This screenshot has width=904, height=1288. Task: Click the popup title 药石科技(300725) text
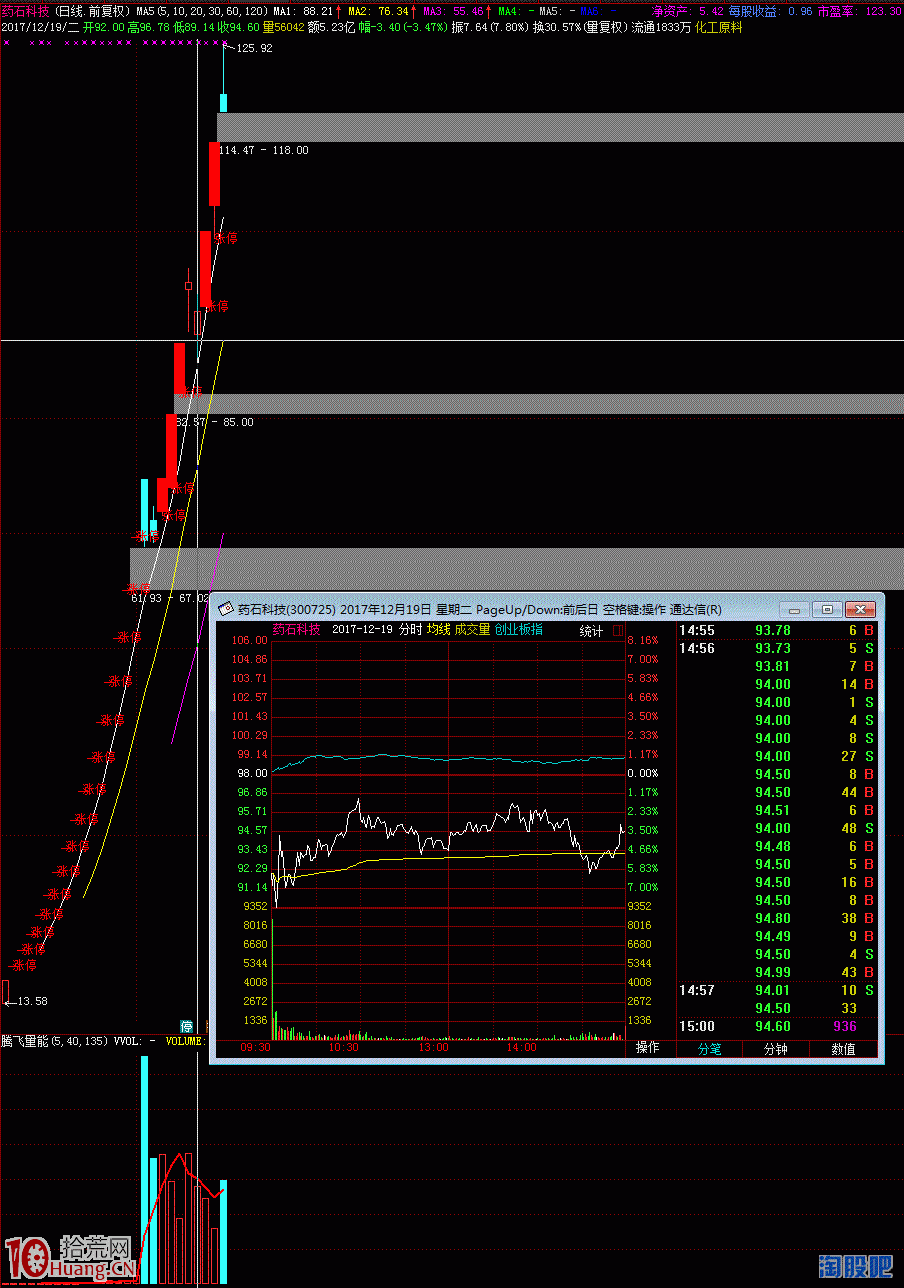286,609
